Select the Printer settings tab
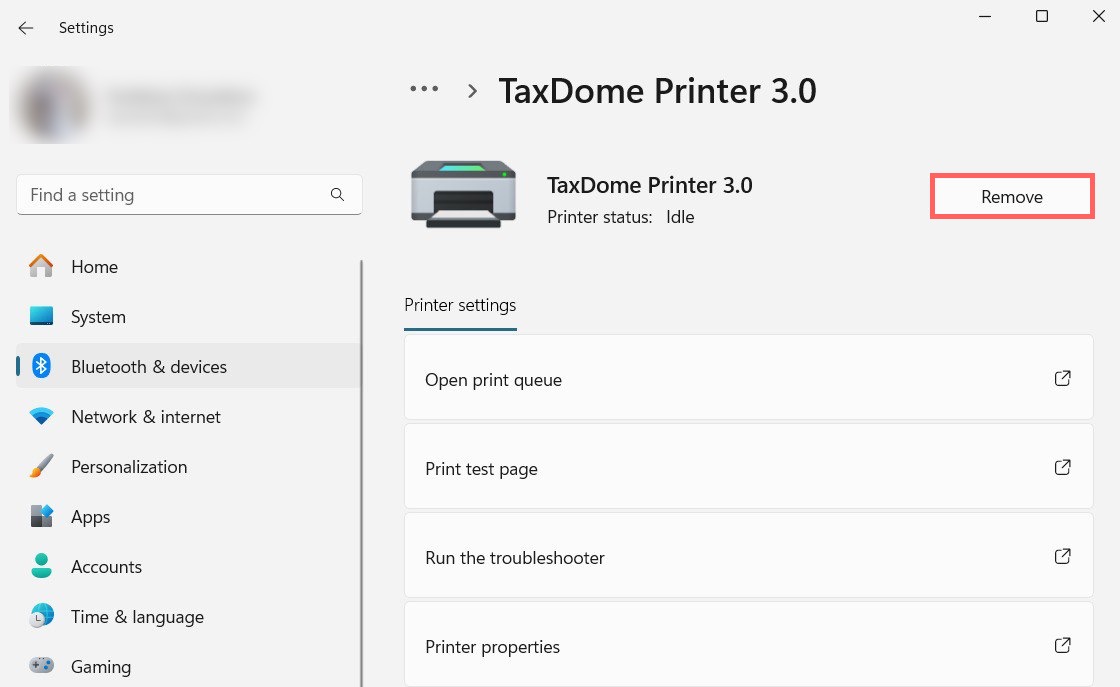Viewport: 1120px width, 687px height. [460, 305]
